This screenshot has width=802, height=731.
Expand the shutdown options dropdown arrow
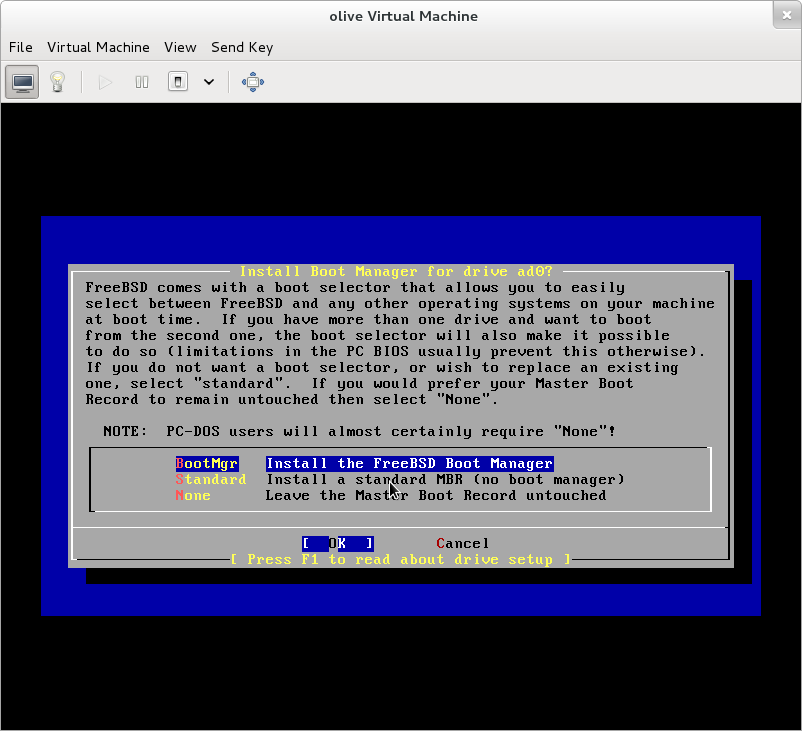pos(209,82)
